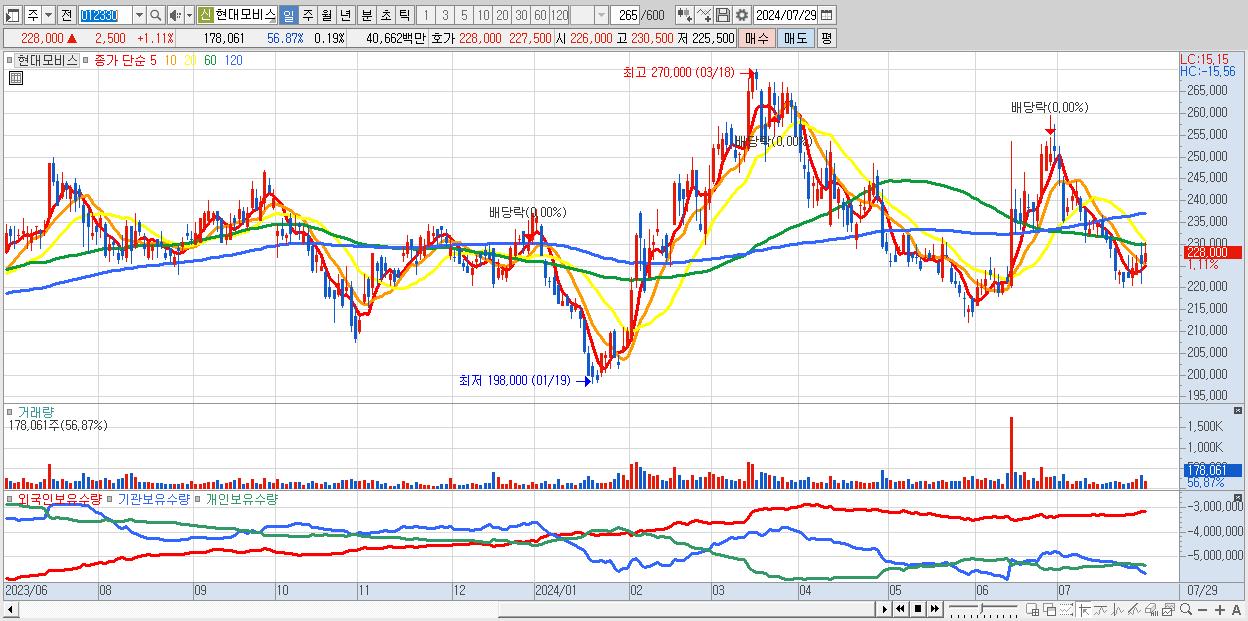Click the chart window icon at bottom
The height and width of the screenshot is (621, 1248).
click(1168, 609)
